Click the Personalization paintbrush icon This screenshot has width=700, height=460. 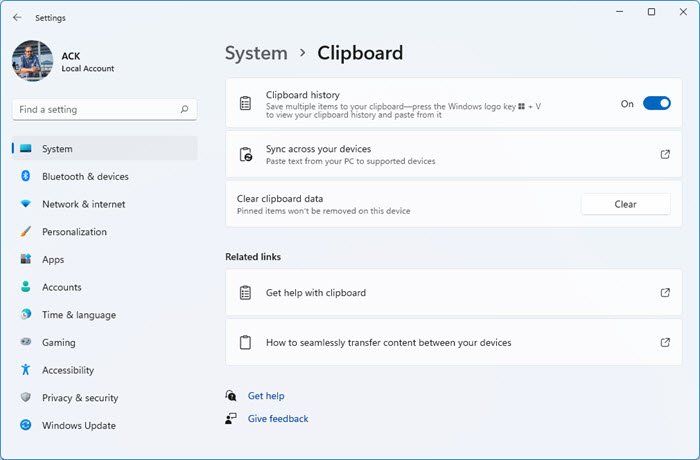[25, 232]
